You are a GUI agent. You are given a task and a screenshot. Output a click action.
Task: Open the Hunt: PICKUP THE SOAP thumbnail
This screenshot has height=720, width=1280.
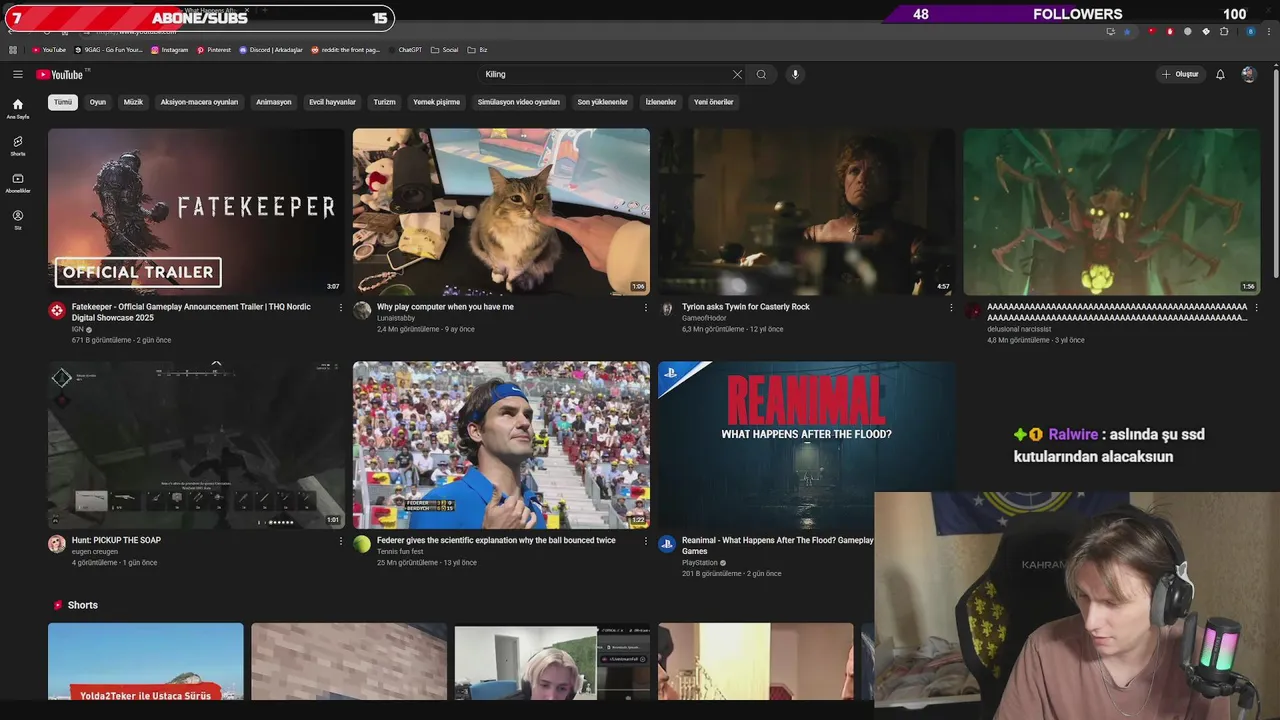[196, 445]
